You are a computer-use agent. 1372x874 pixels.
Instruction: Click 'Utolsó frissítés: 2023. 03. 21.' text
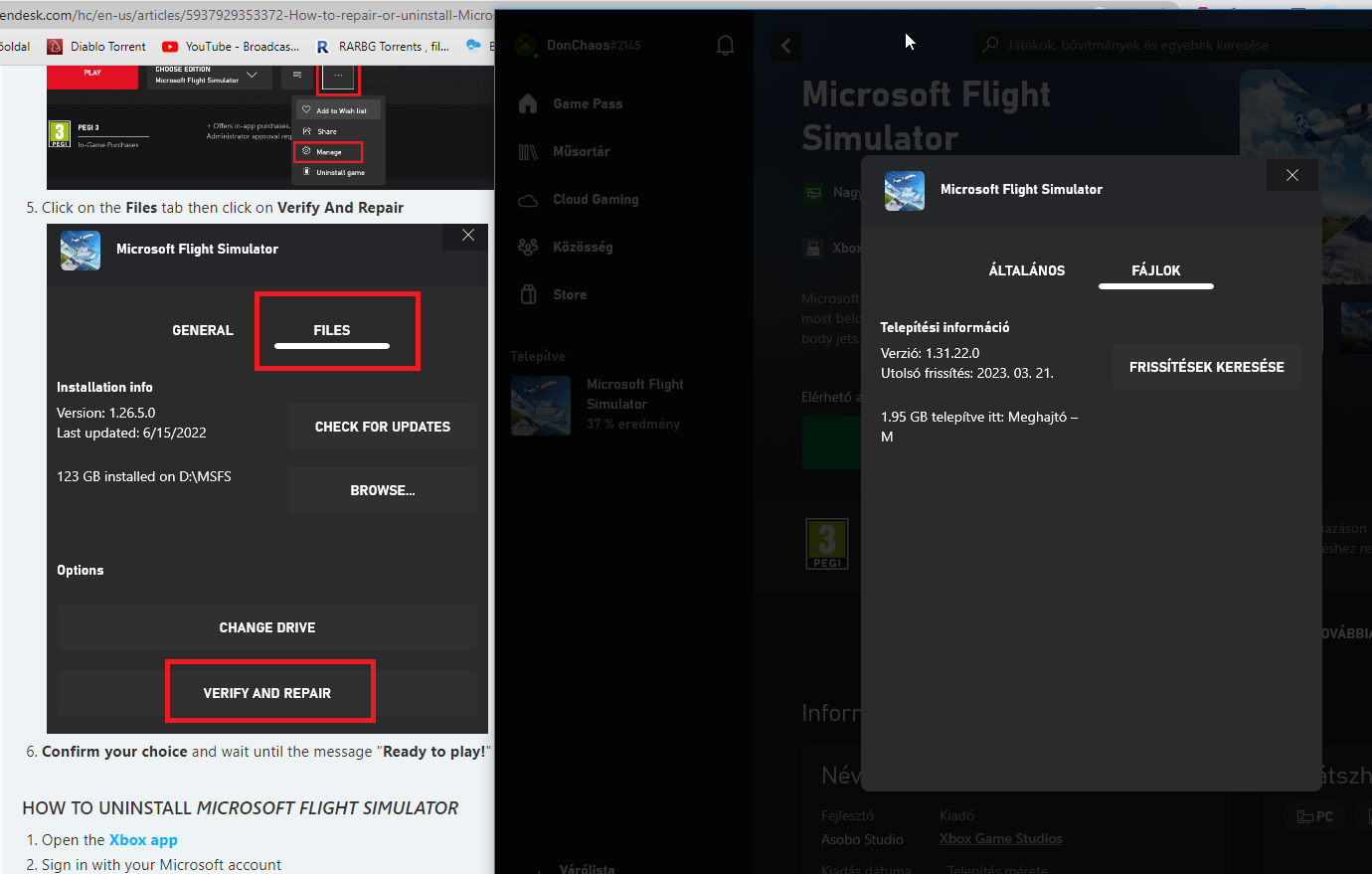pyautogui.click(x=967, y=373)
